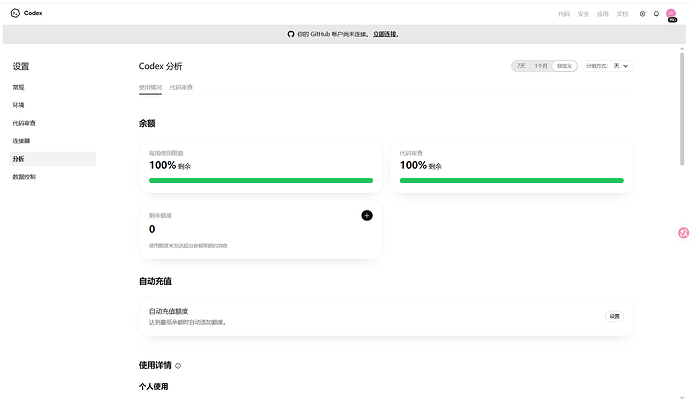Image resolution: width=690 pixels, height=415 pixels.
Task: Select the 1个月 time range
Action: [x=541, y=66]
